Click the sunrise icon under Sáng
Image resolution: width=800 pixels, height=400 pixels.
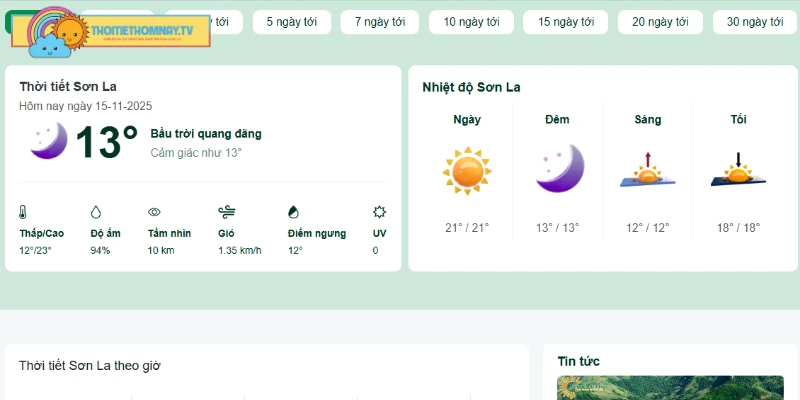[647, 170]
